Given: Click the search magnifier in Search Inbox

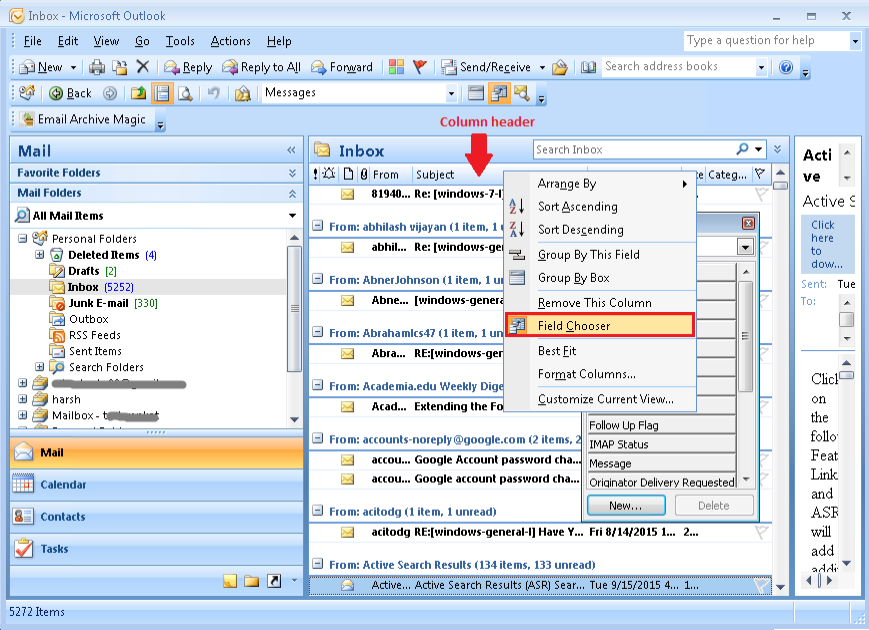Looking at the screenshot, I should [742, 148].
